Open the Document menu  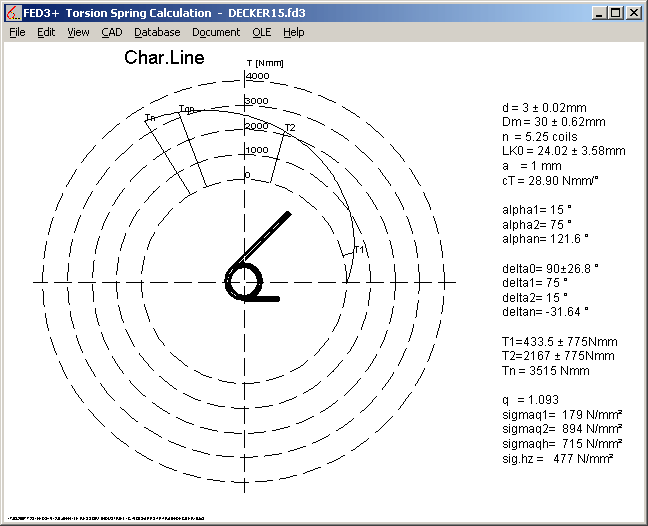(x=216, y=32)
